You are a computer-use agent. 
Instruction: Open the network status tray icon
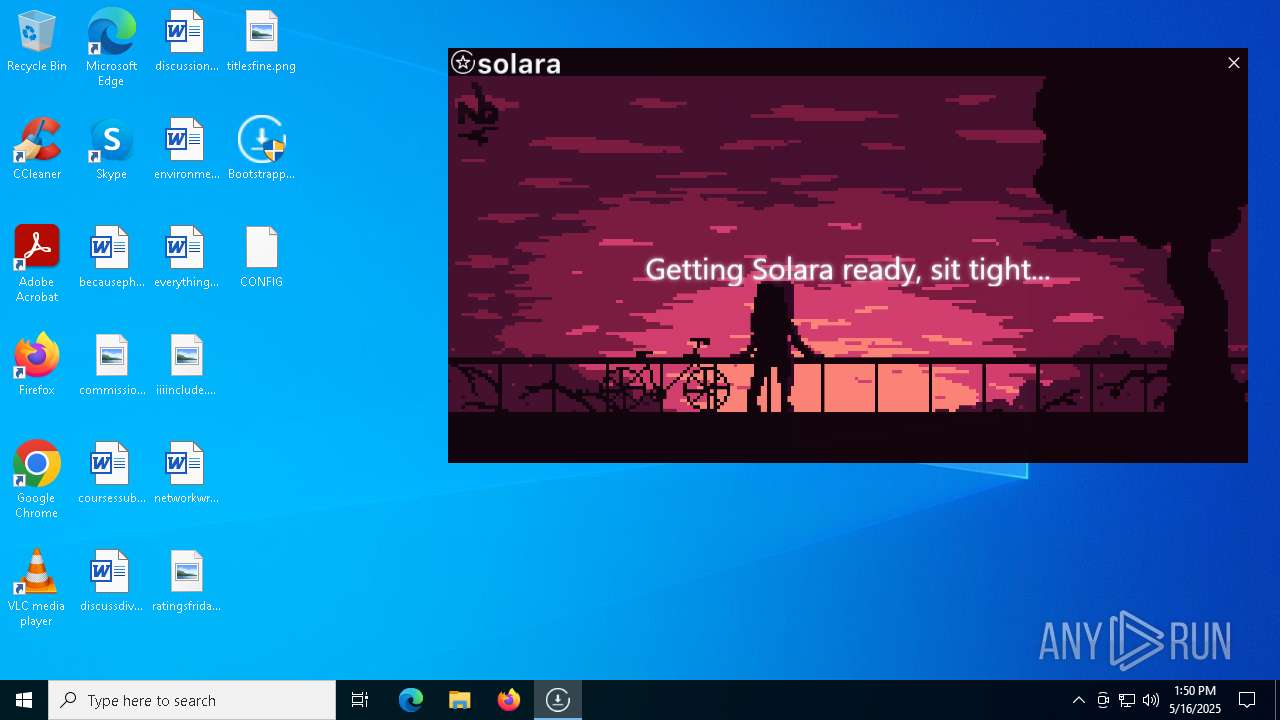1127,700
